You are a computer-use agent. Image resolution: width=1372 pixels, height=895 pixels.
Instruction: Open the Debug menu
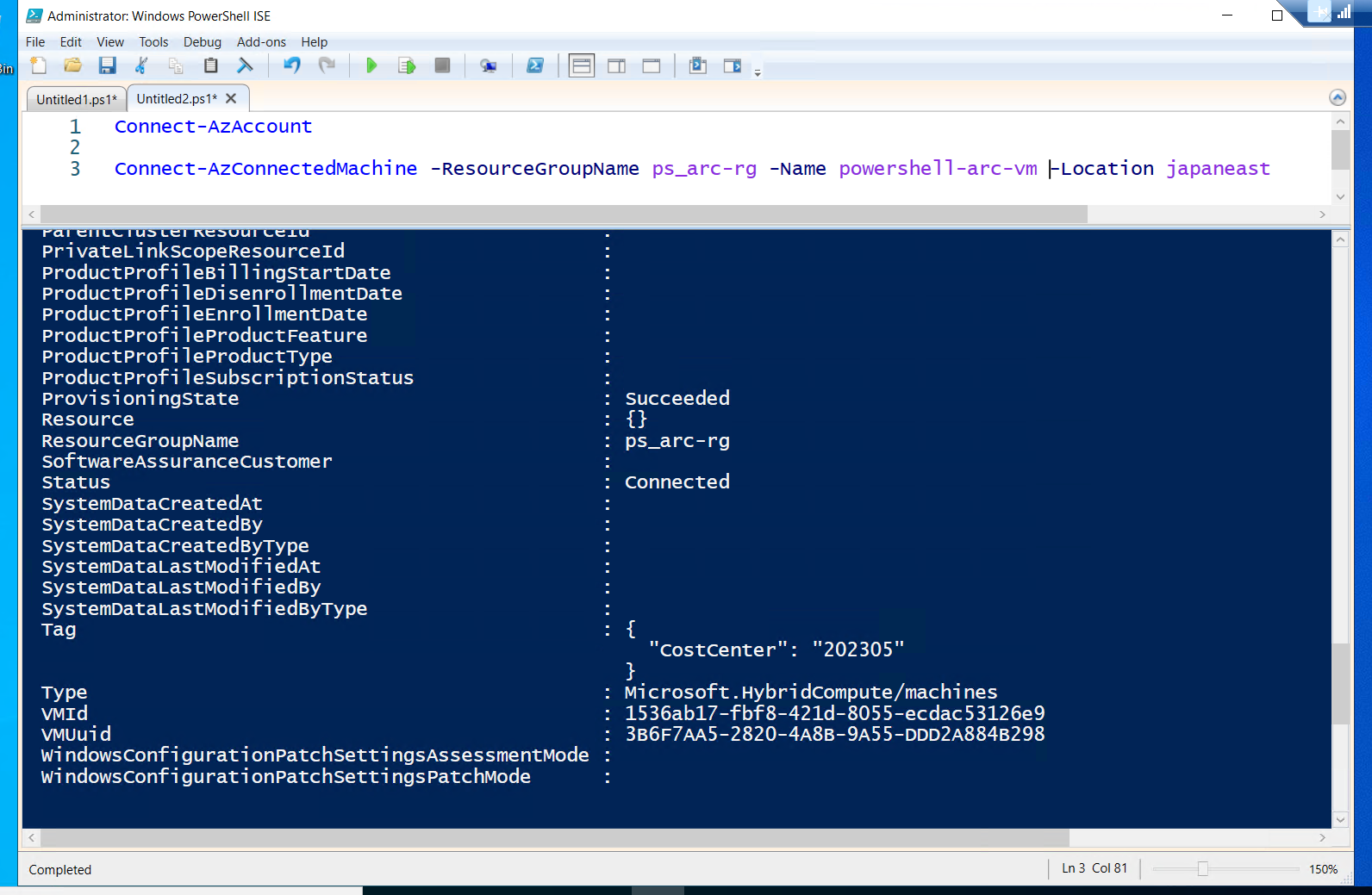pyautogui.click(x=203, y=41)
